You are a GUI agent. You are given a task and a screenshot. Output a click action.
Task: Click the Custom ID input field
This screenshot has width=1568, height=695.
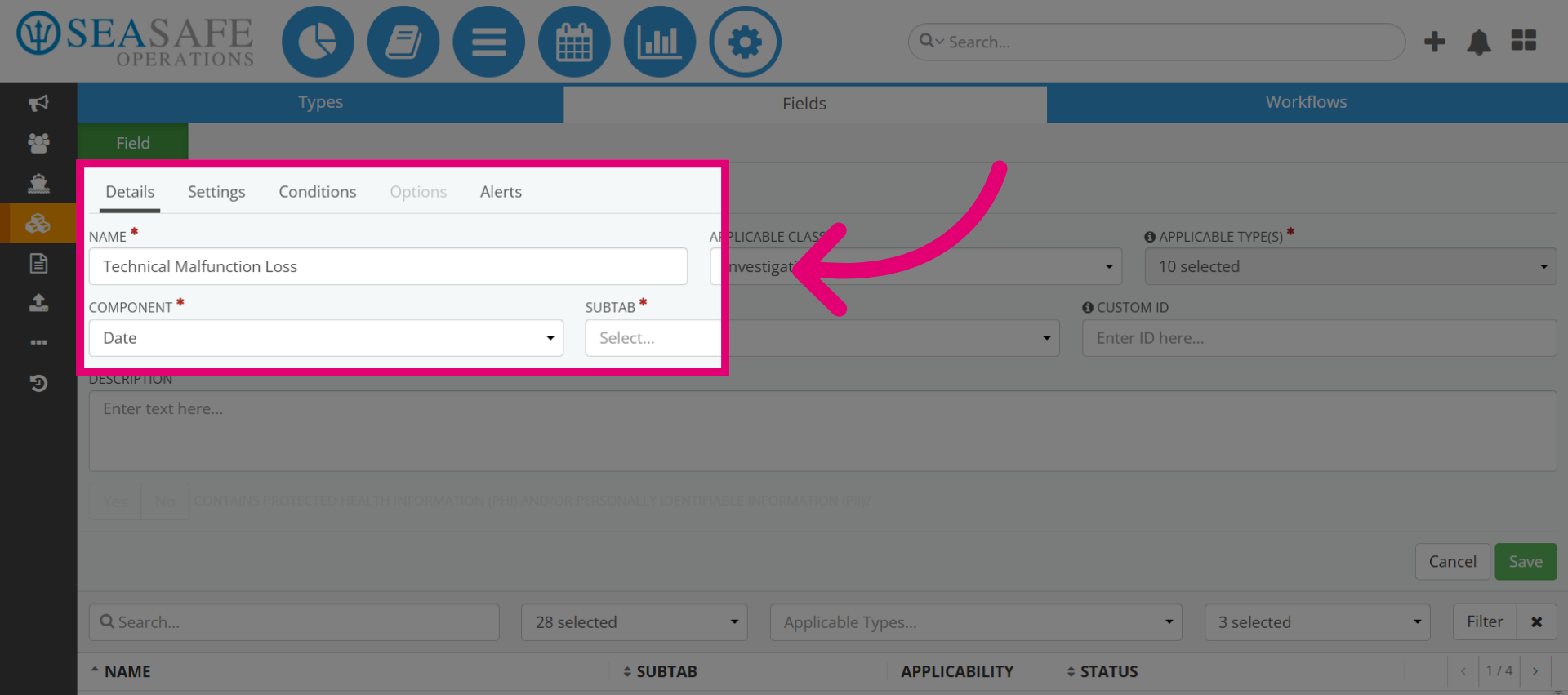coord(1320,338)
